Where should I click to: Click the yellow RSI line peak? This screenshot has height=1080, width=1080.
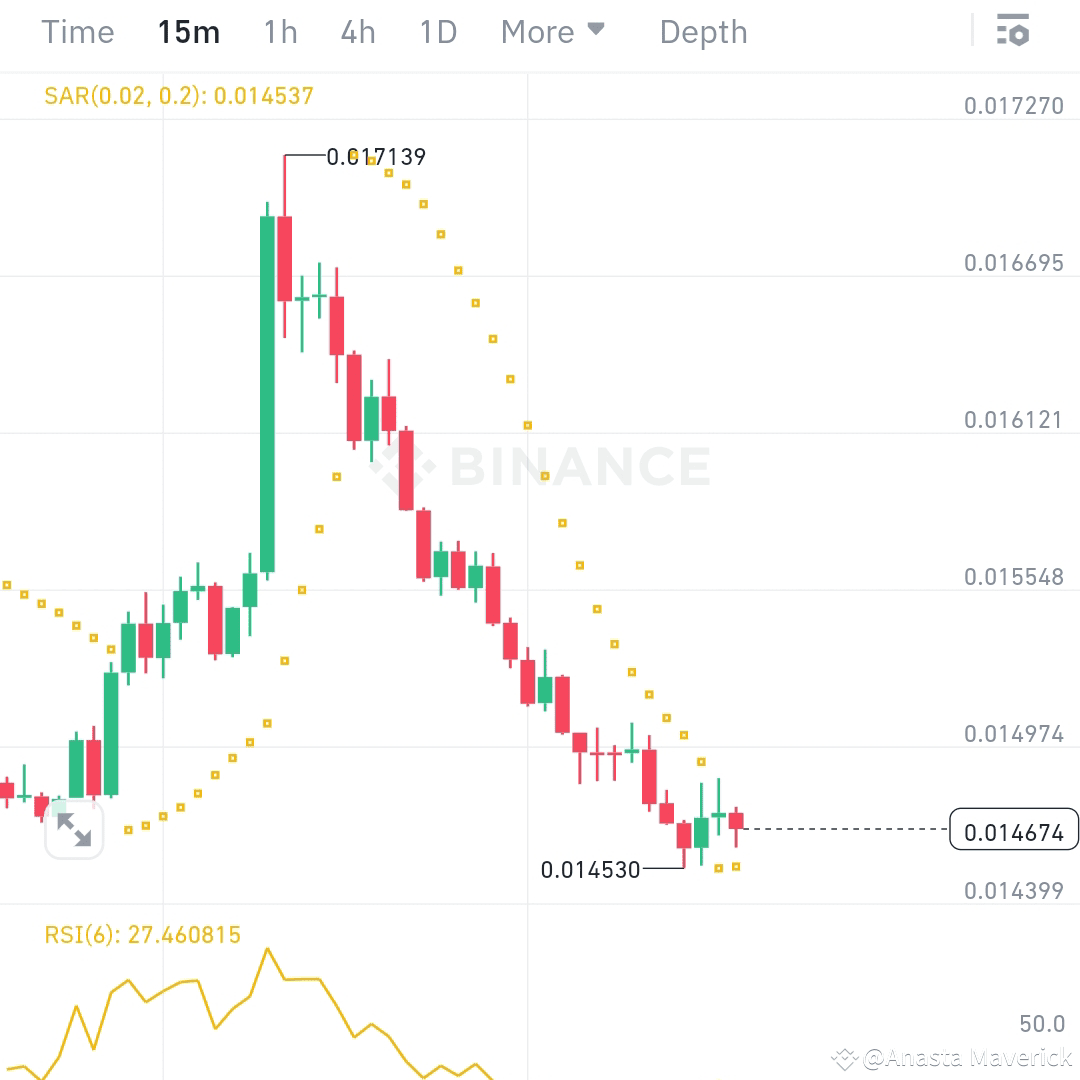pyautogui.click(x=267, y=949)
